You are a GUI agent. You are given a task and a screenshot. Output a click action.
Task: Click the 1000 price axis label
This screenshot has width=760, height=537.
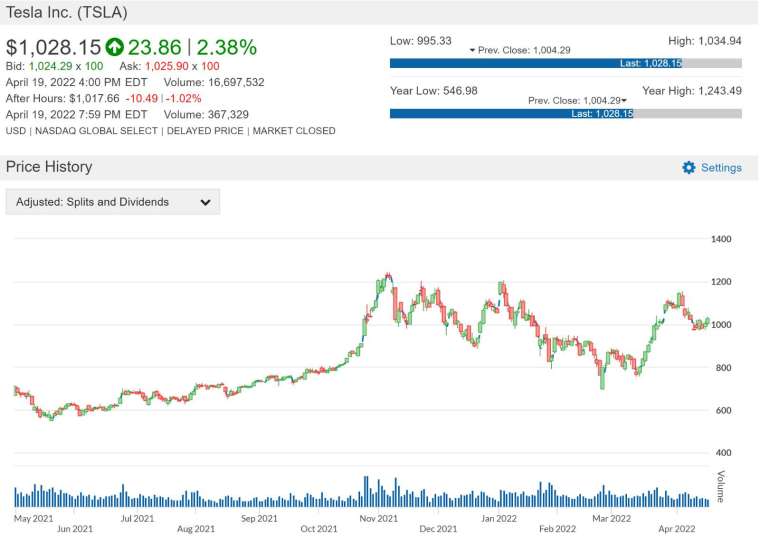[x=721, y=325]
